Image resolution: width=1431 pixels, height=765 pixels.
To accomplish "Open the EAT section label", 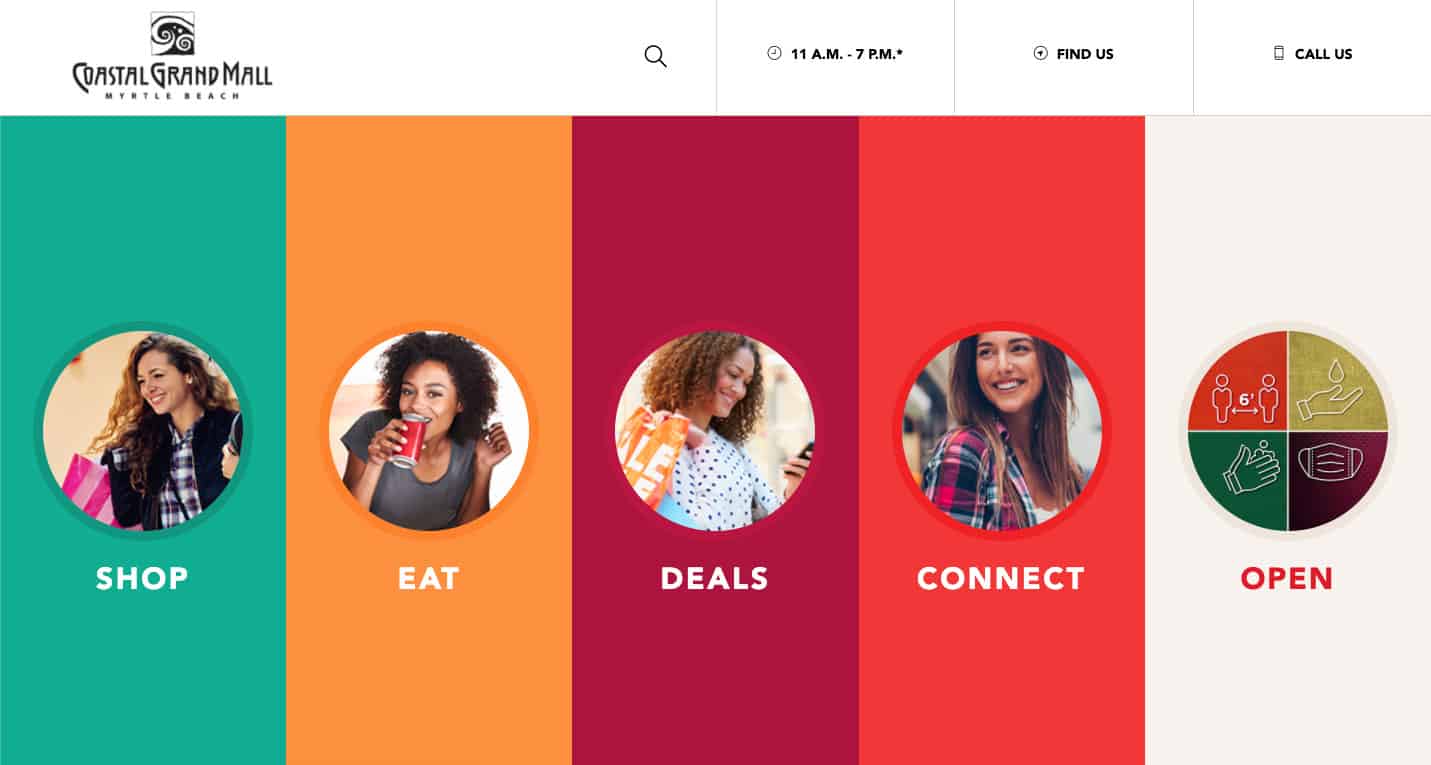I will [x=428, y=578].
